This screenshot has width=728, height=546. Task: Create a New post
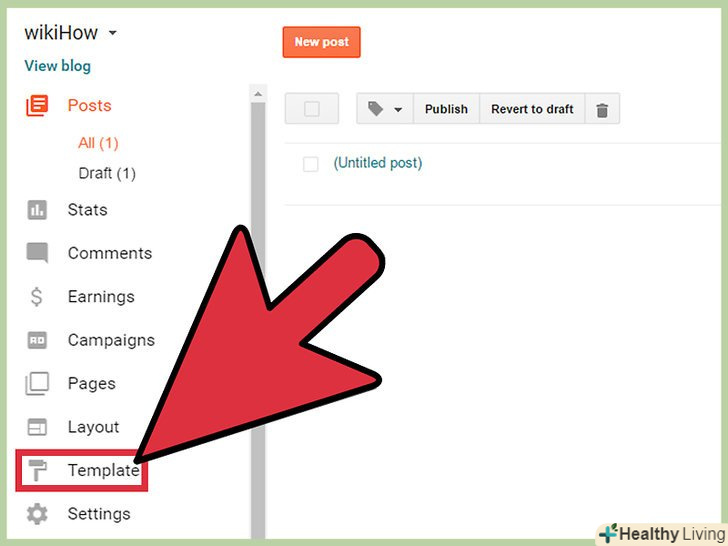[321, 42]
